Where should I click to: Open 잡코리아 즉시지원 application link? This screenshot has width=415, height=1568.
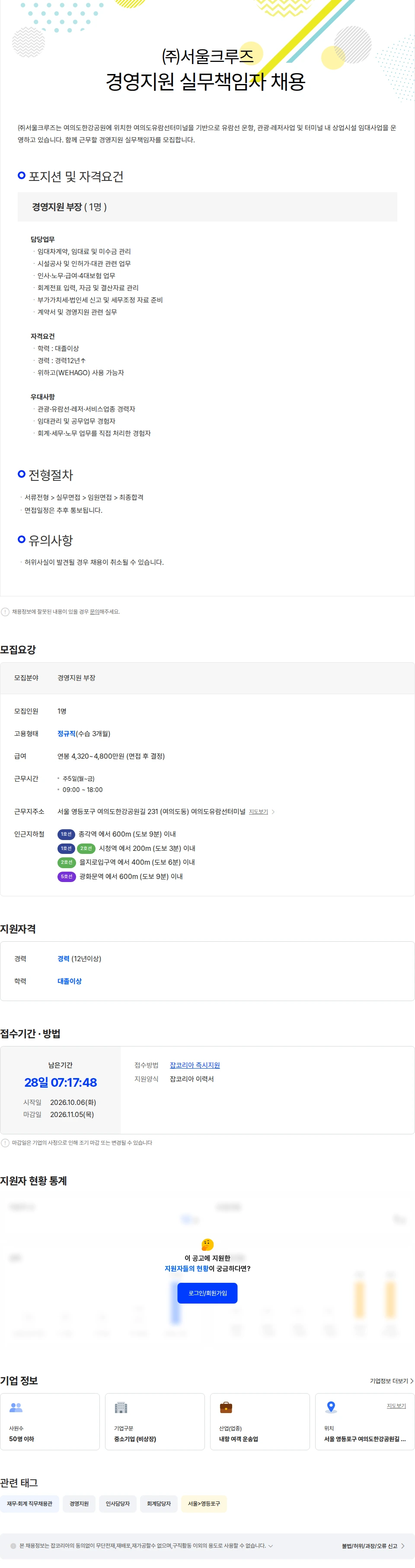point(195,1065)
